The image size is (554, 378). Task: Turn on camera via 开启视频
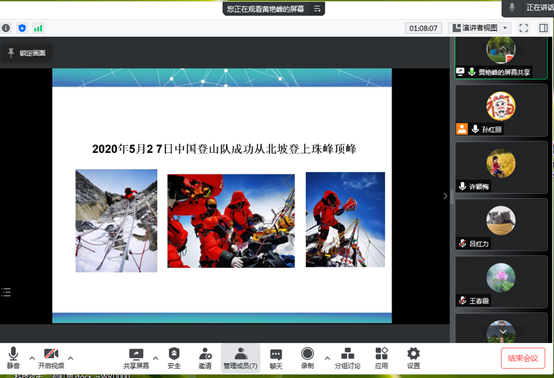click(51, 358)
